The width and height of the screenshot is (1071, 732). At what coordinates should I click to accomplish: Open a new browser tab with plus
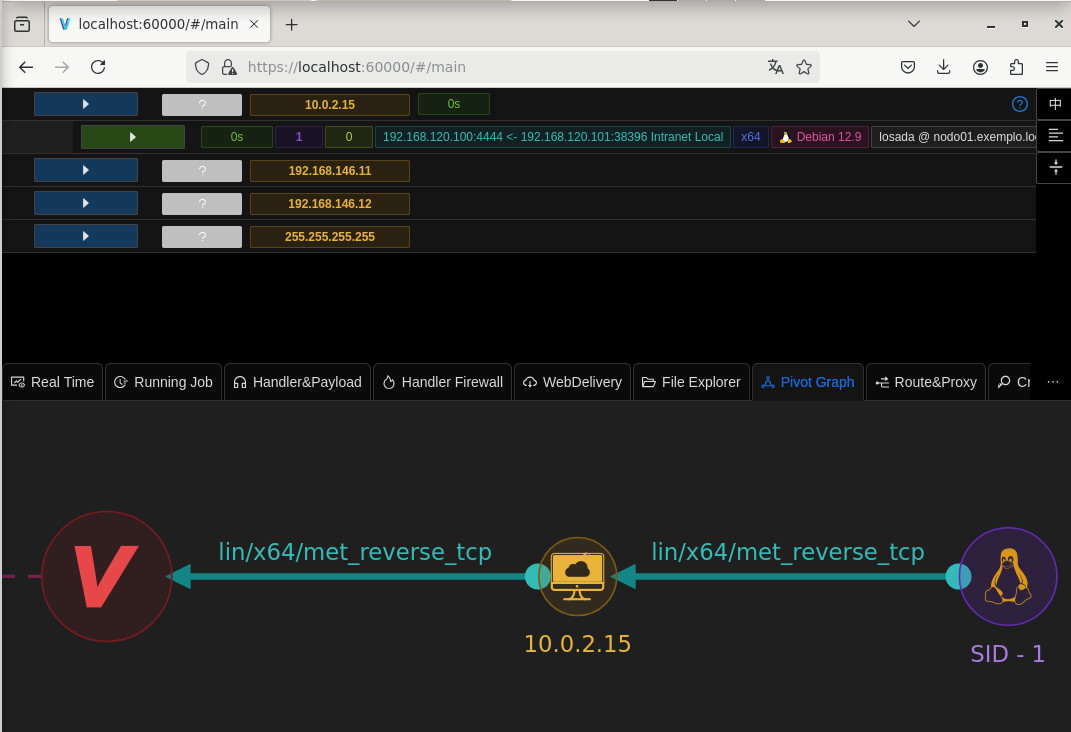click(x=292, y=25)
